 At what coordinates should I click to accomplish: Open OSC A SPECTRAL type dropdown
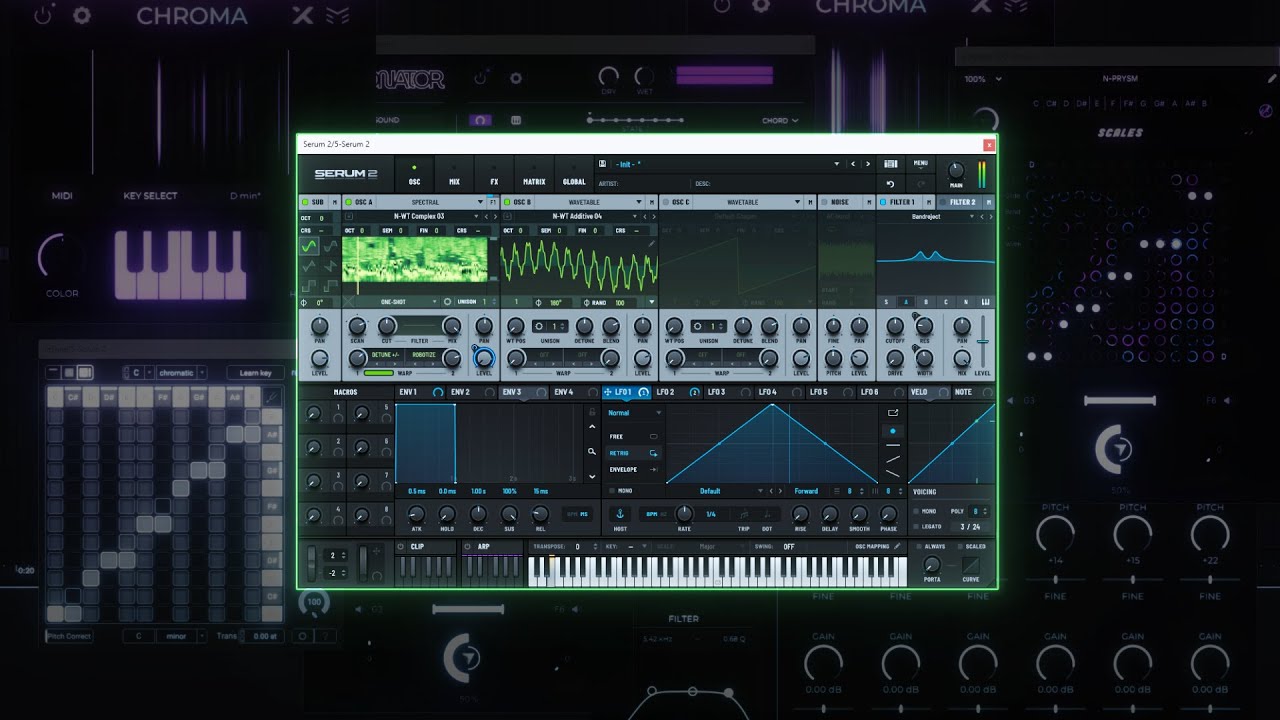click(430, 202)
